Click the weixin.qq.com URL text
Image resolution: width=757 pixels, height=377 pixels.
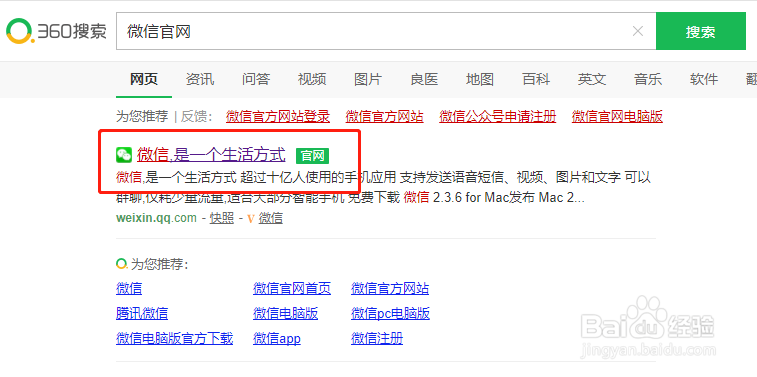click(x=156, y=218)
